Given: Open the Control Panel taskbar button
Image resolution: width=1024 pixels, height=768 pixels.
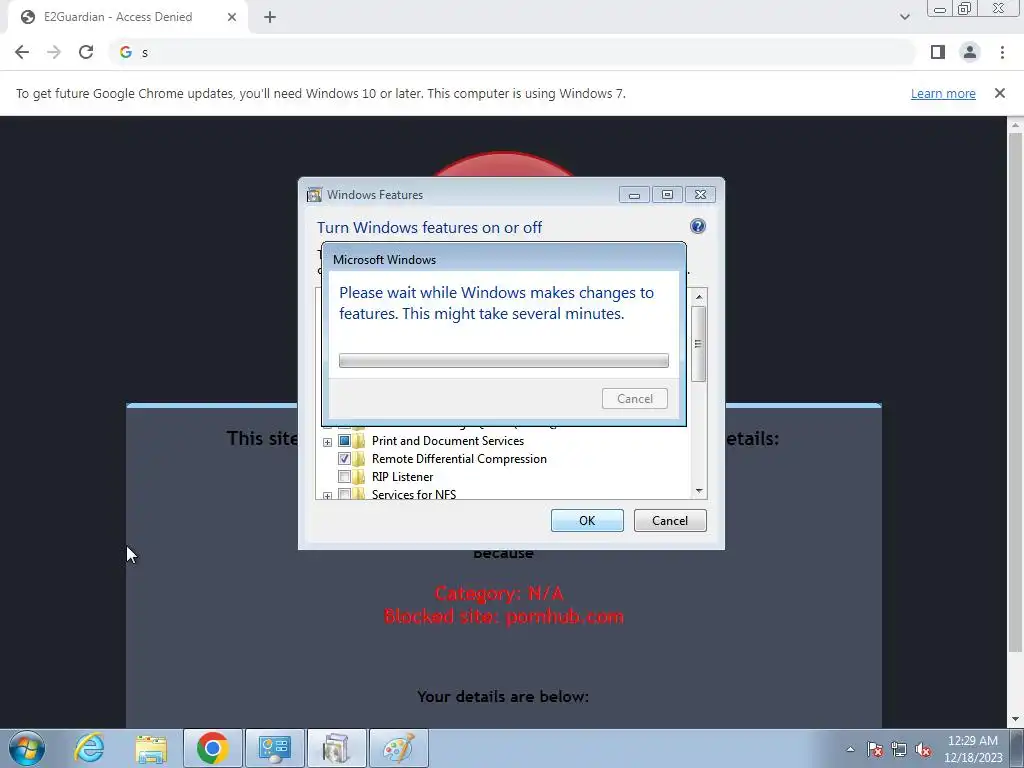Looking at the screenshot, I should [x=274, y=748].
